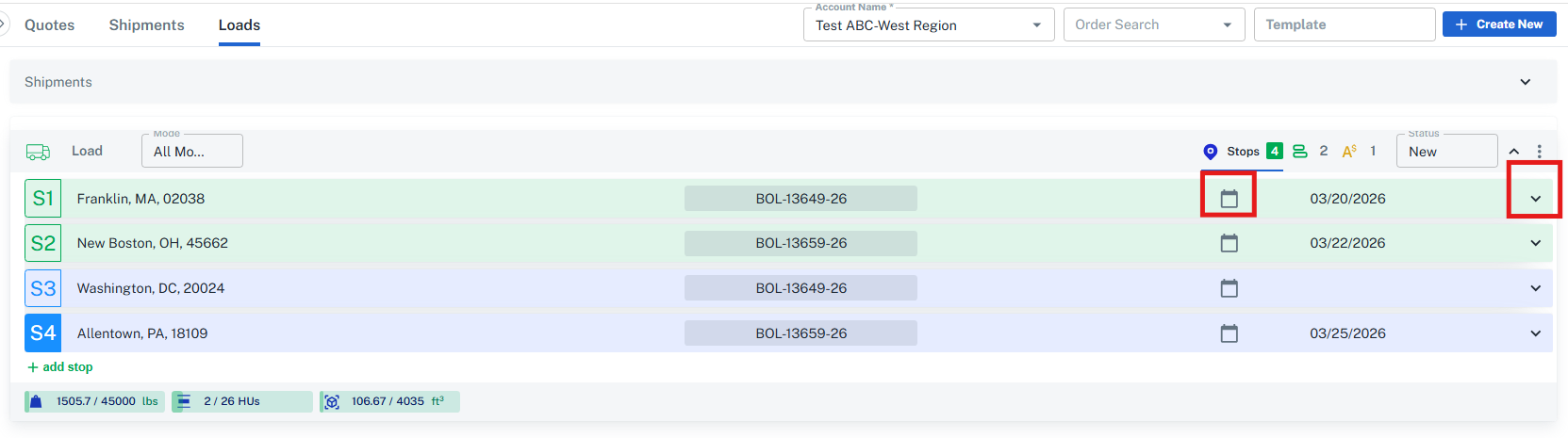Switch to the Shipments tab
The image size is (1568, 438).
click(146, 25)
